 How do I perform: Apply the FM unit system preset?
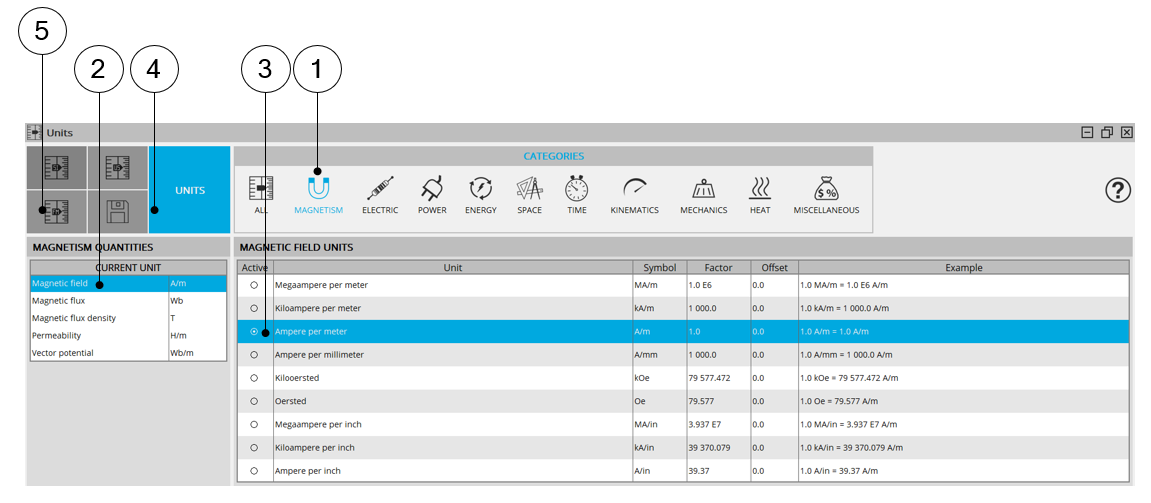tap(57, 211)
